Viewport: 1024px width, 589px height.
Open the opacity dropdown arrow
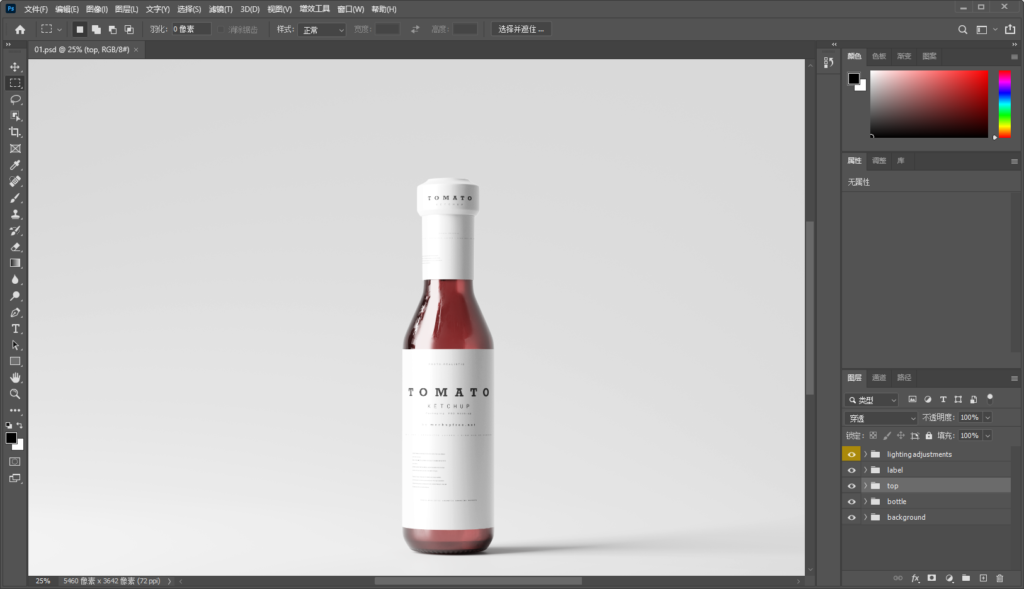pos(987,417)
